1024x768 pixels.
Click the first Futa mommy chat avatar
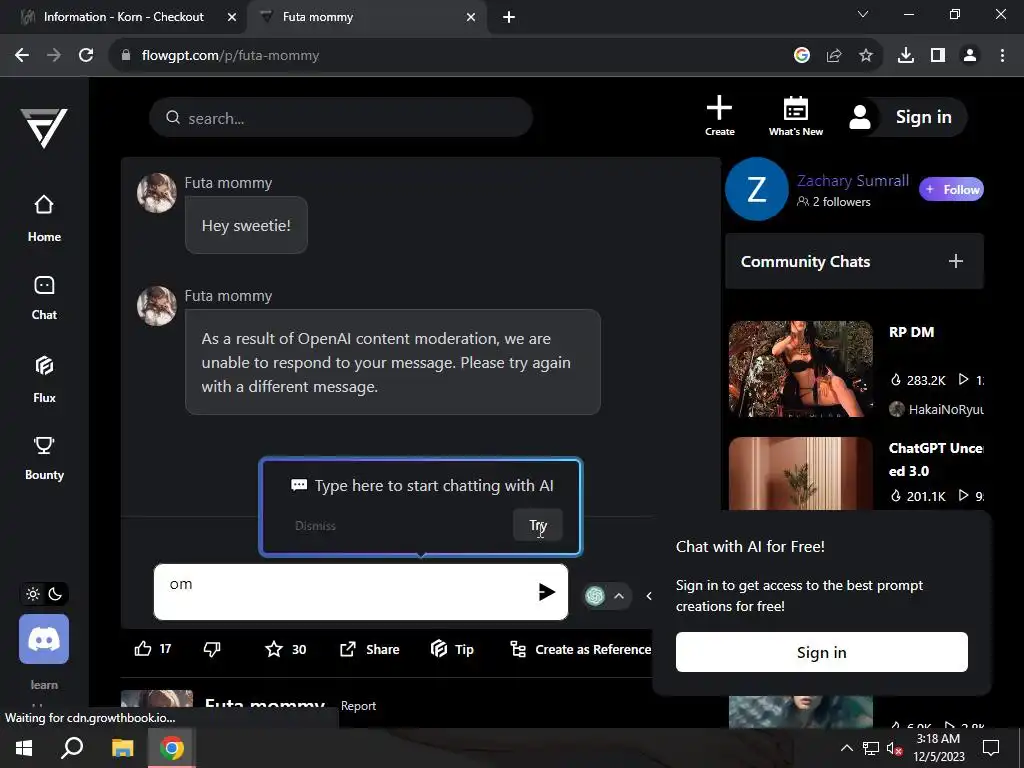157,193
